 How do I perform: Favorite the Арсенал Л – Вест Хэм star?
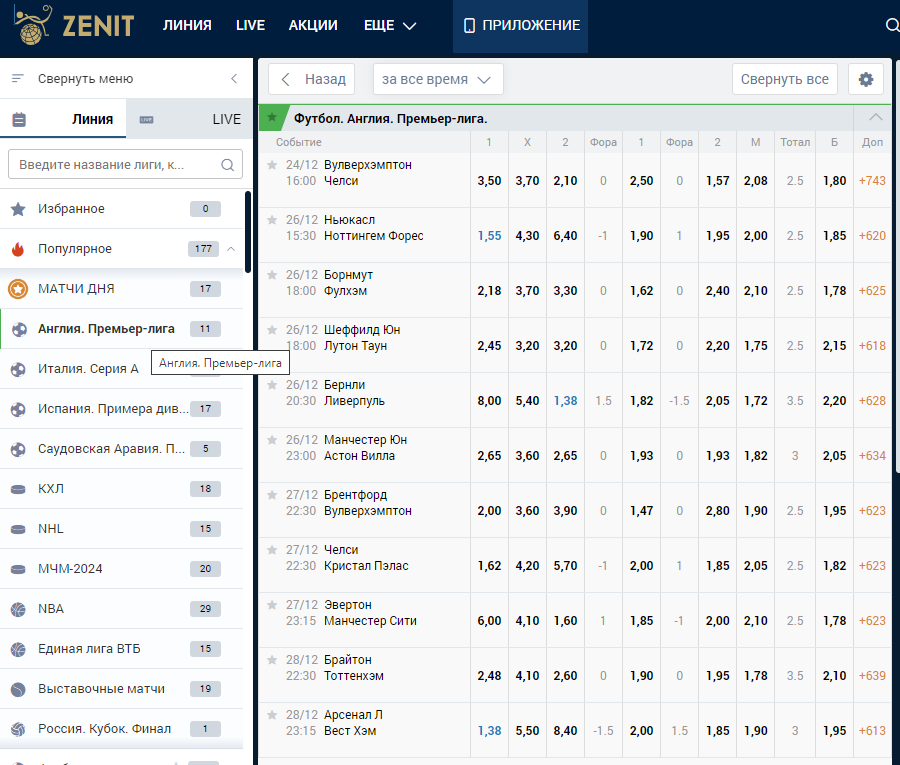coord(272,716)
